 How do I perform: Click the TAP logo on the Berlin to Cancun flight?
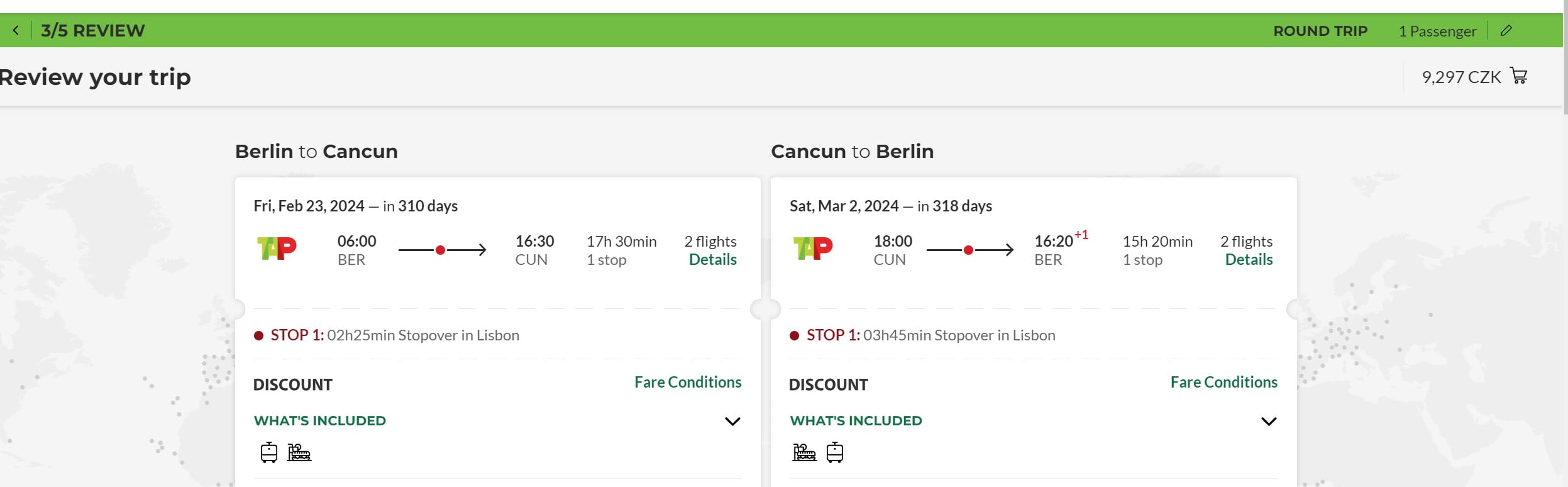click(x=277, y=249)
